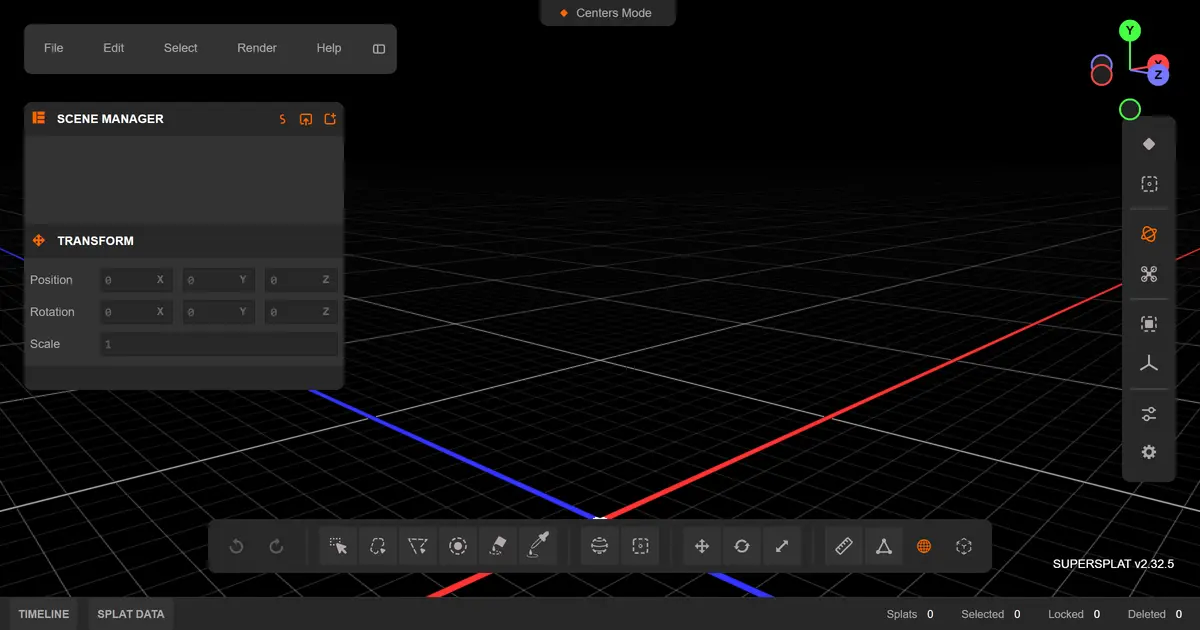Viewport: 1200px width, 630px height.
Task: Toggle the dashed-square bound icon in right toolbar
Action: [1149, 184]
